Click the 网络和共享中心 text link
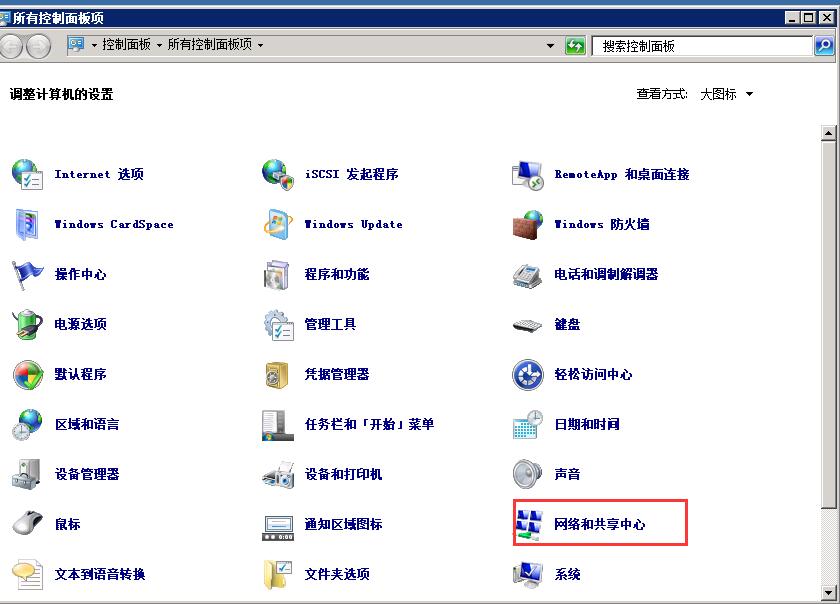This screenshot has height=604, width=840. (x=599, y=524)
